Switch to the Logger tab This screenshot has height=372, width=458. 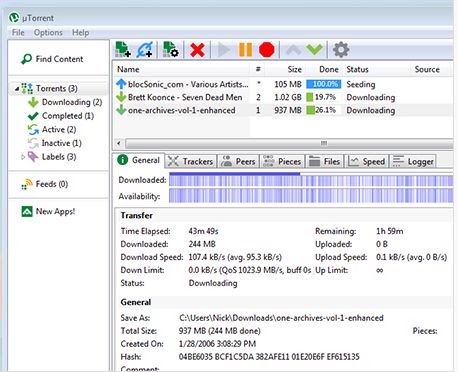pos(413,161)
